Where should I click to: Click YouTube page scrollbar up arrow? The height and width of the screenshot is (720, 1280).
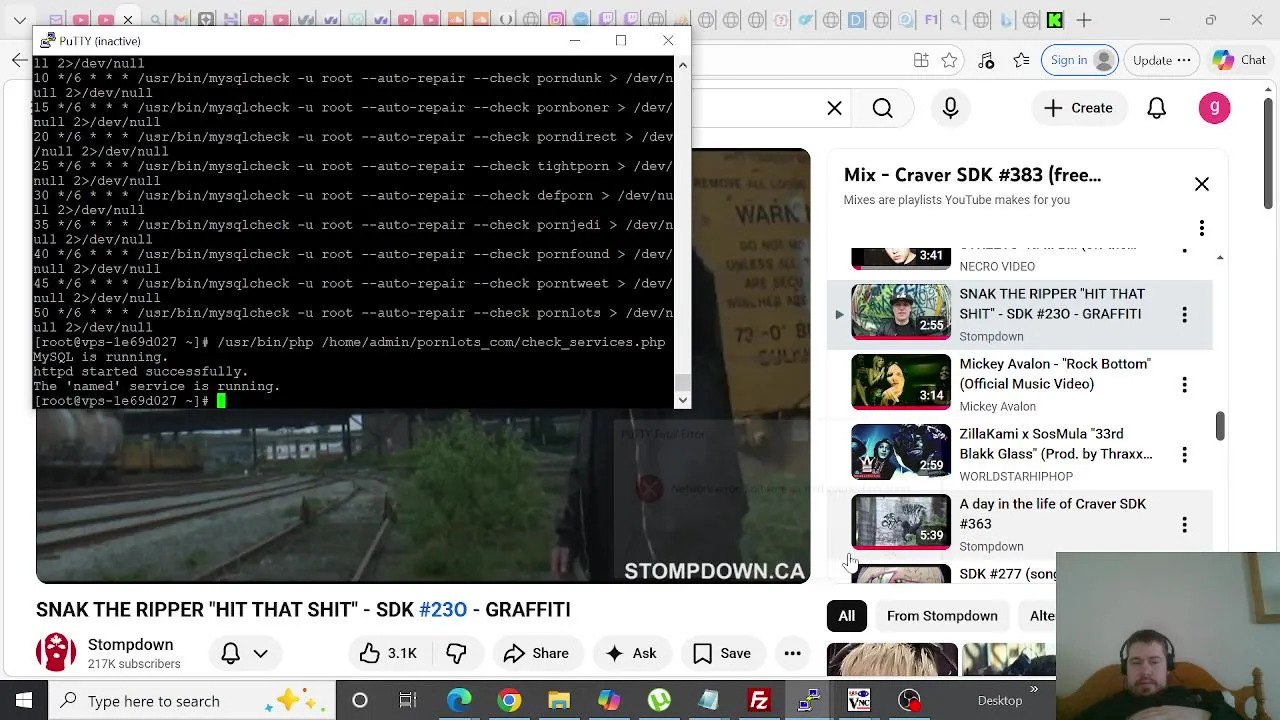(x=1269, y=90)
